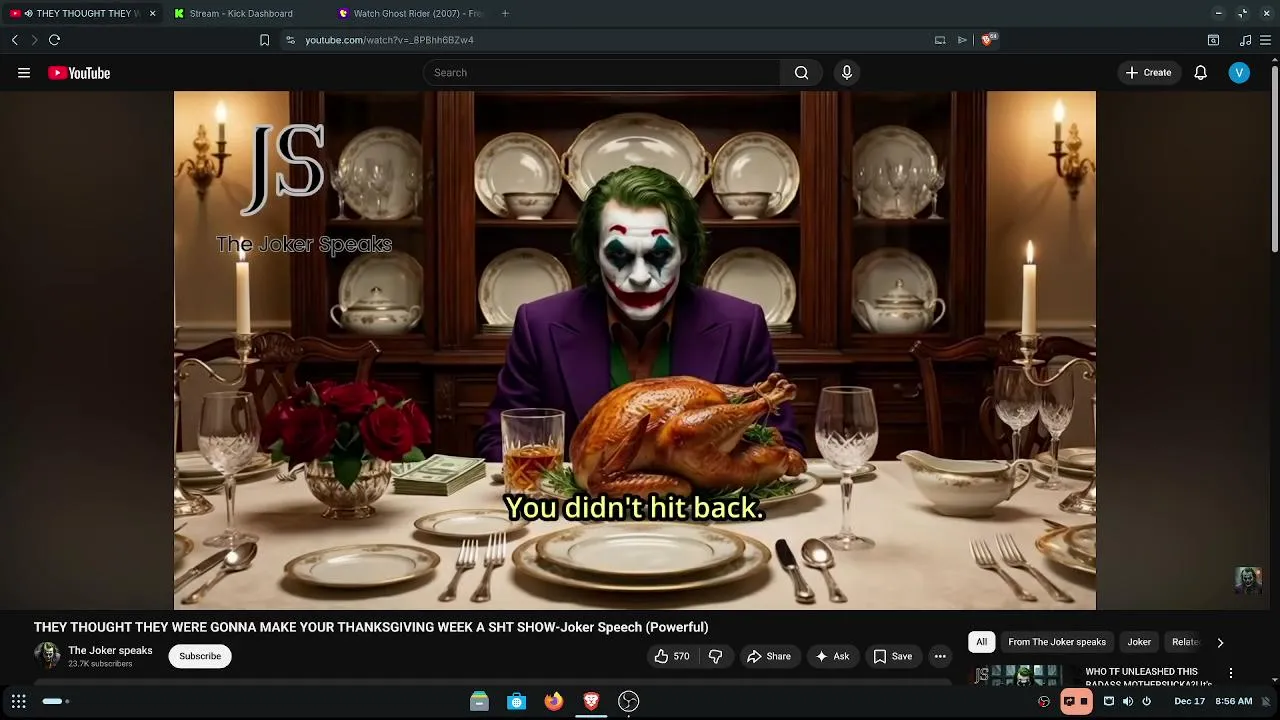Bookmark this page icon
The width and height of the screenshot is (1280, 720).
tap(264, 40)
